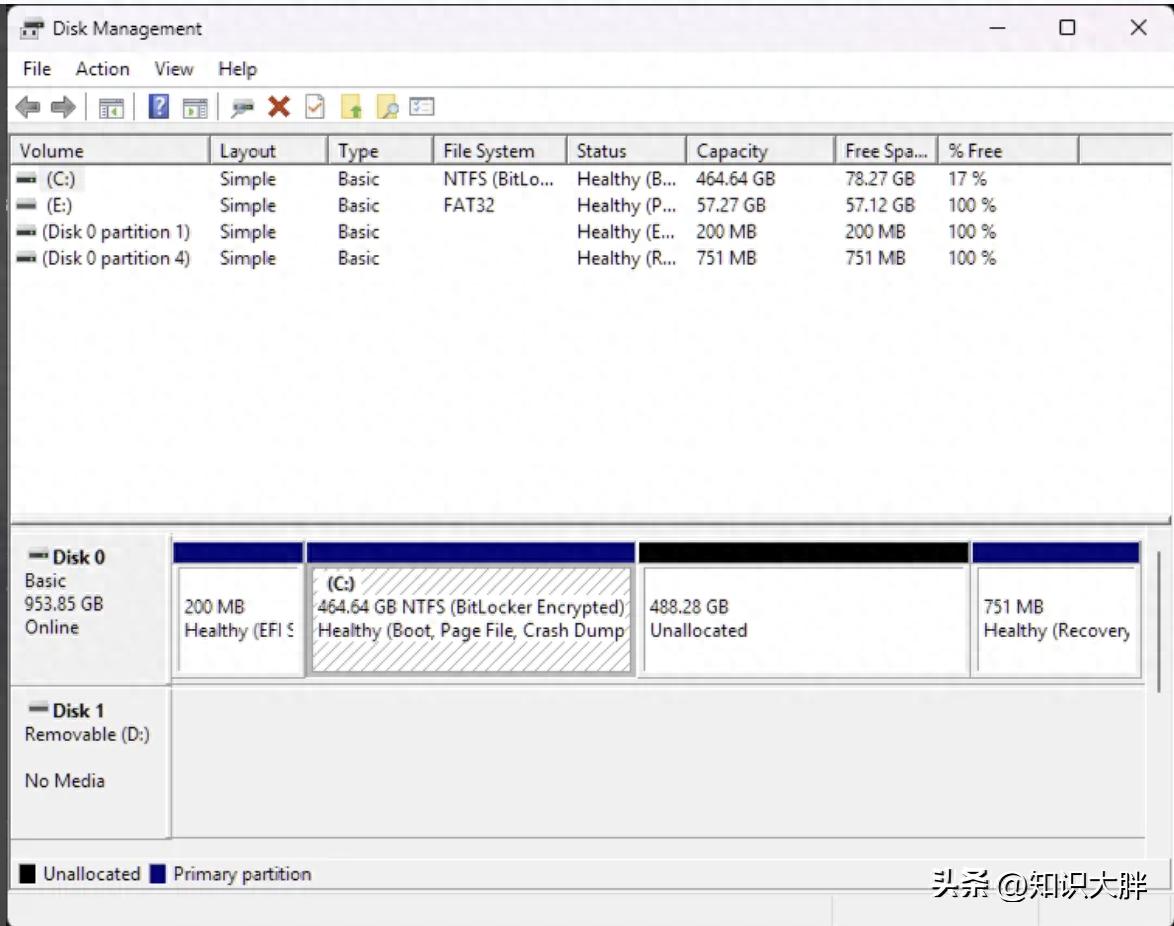Viewport: 1174px width, 926px height.
Task: Click the Open folder up-arrow icon
Action: pyautogui.click(x=352, y=108)
